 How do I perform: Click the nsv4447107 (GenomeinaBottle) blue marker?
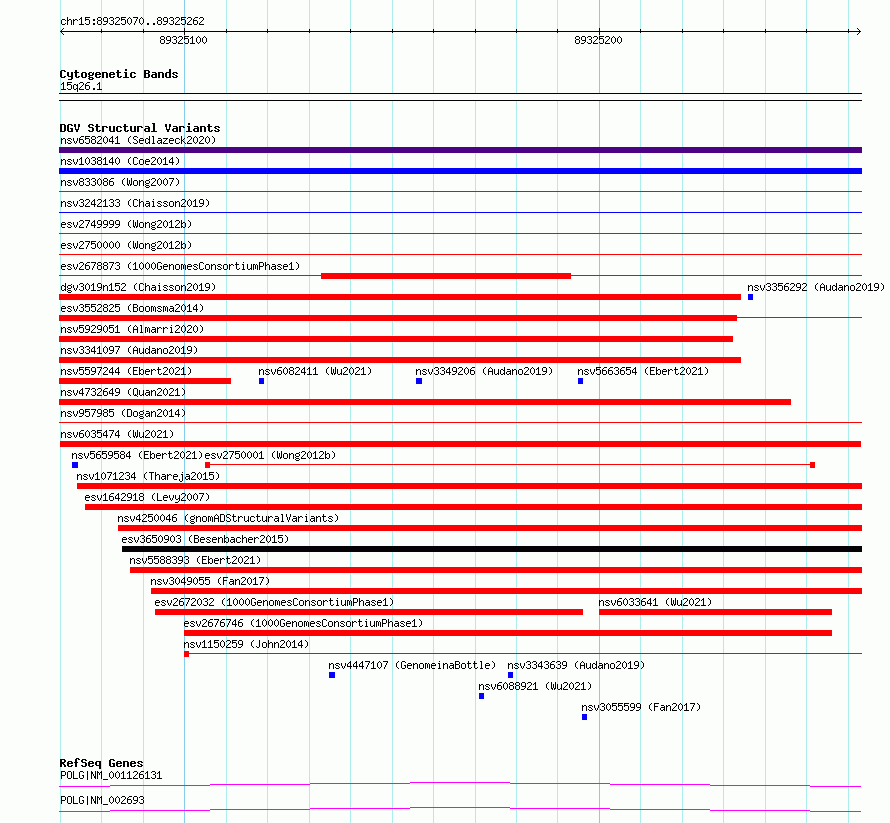point(332,675)
